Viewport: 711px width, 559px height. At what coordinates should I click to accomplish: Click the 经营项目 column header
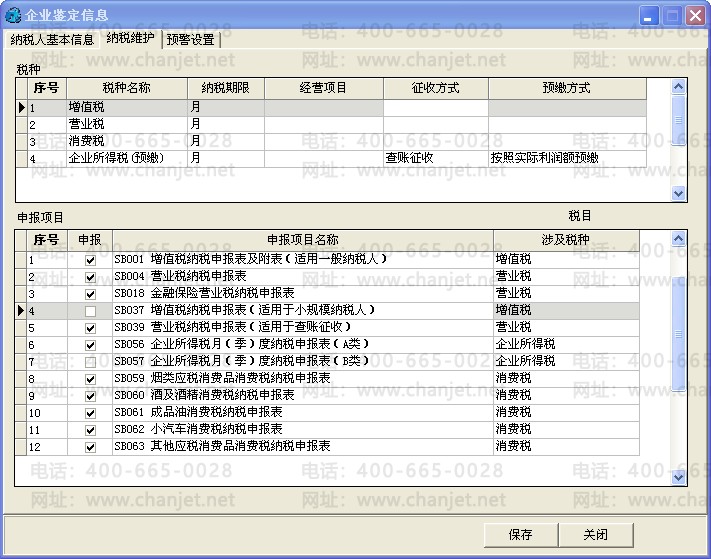tap(323, 88)
